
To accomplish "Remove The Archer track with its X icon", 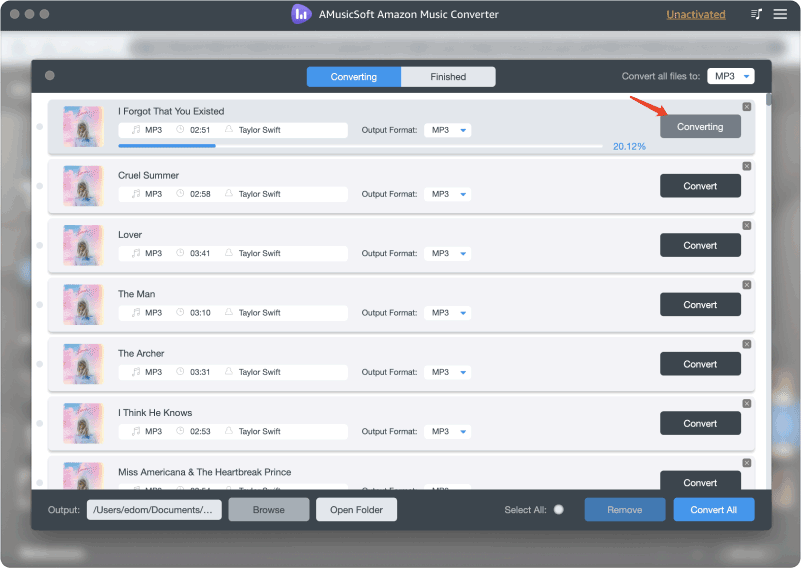I will 747,344.
